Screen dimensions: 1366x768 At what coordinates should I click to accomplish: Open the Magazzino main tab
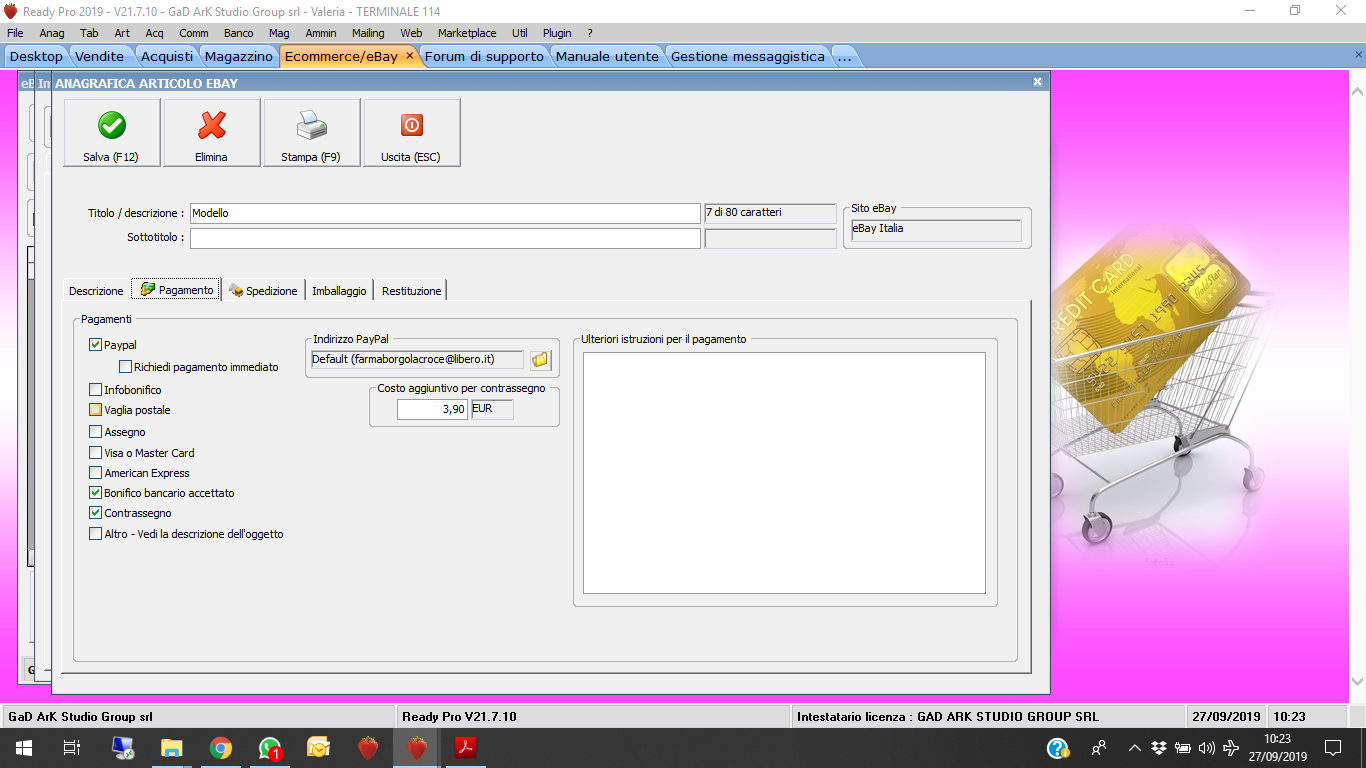click(x=239, y=56)
